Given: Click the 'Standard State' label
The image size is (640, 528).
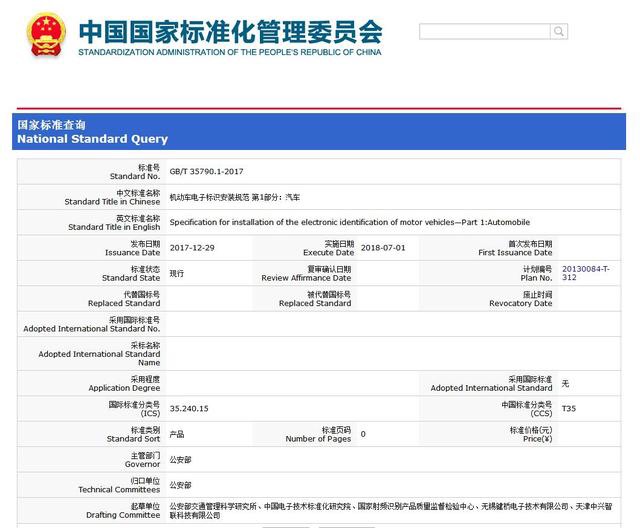Looking at the screenshot, I should pyautogui.click(x=131, y=278).
